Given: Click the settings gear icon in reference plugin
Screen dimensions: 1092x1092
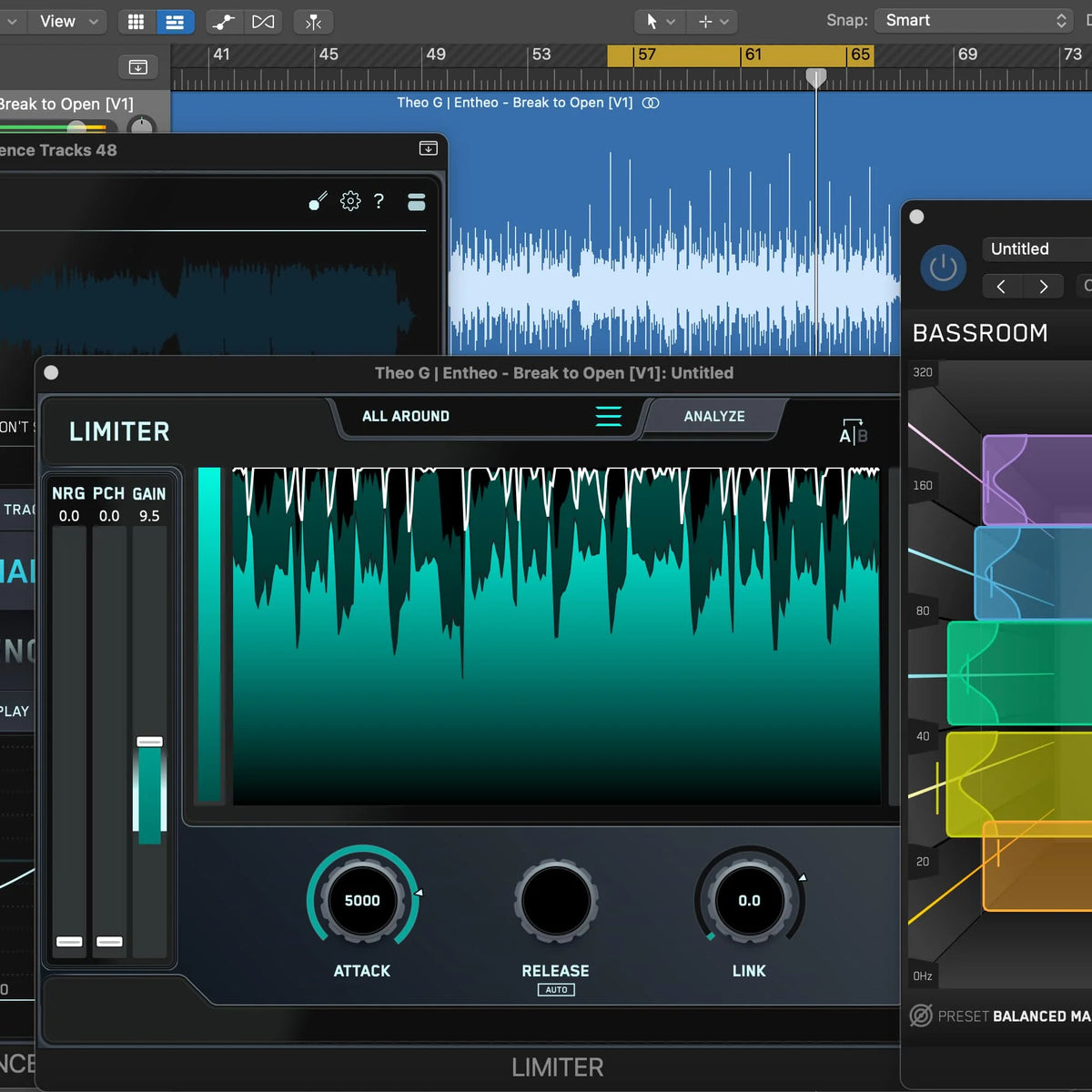Looking at the screenshot, I should [350, 201].
